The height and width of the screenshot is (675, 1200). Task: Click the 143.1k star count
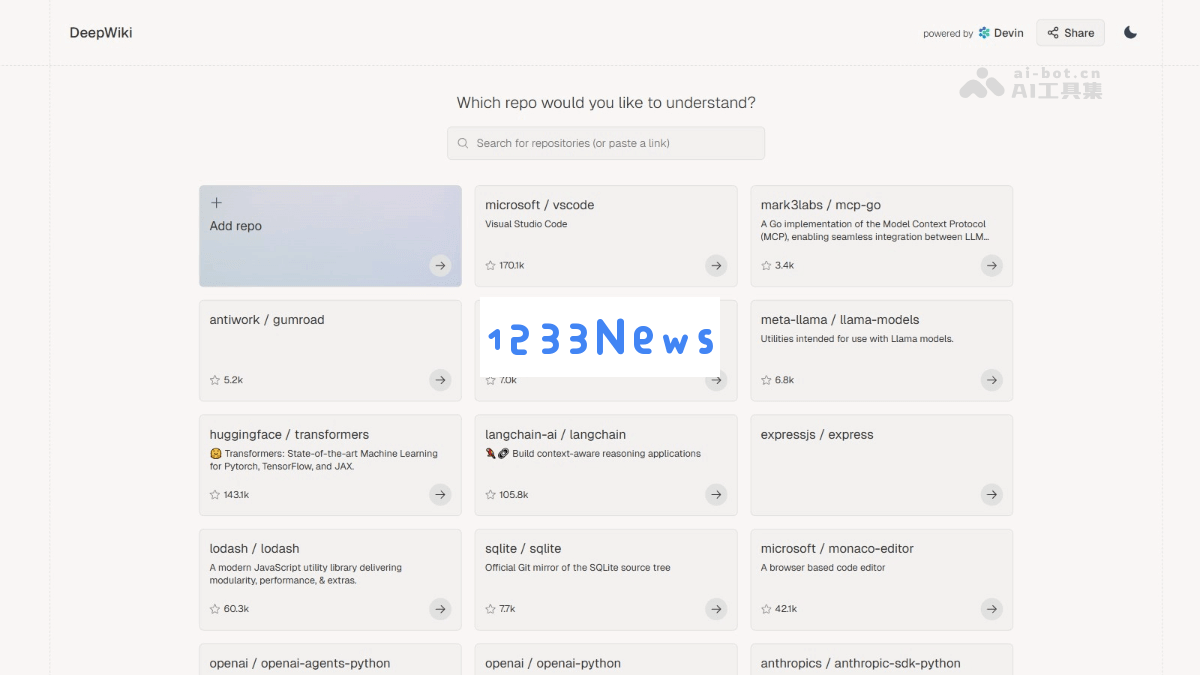pos(237,495)
